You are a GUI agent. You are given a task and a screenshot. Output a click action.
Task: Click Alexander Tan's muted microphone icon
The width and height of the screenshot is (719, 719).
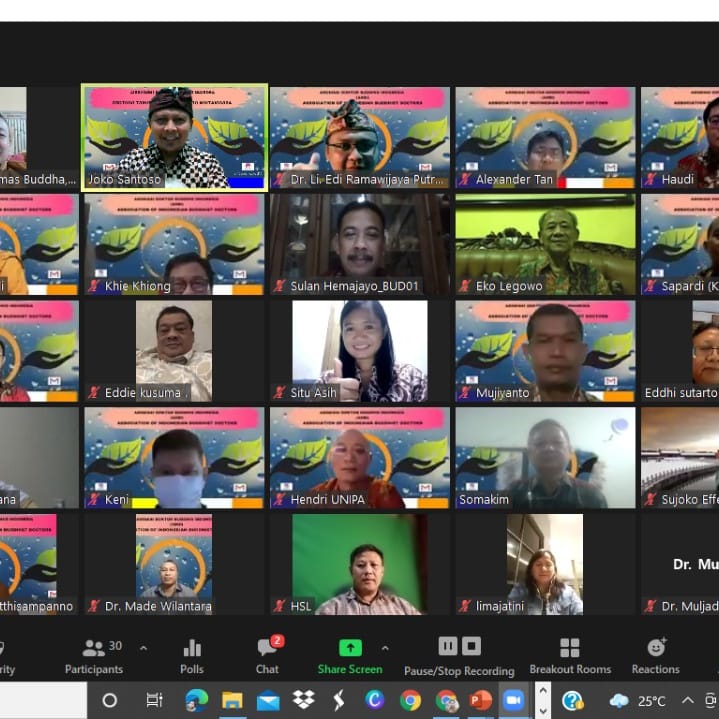(x=465, y=179)
